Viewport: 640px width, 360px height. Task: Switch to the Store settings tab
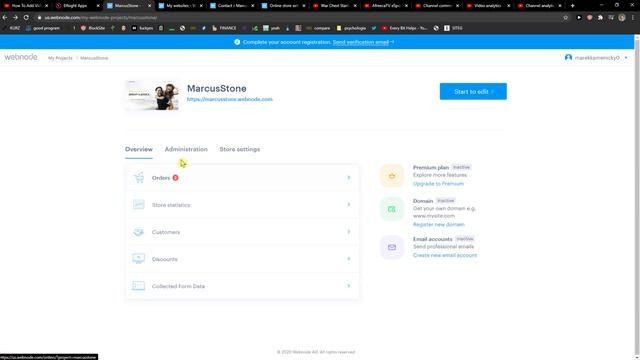[240, 149]
